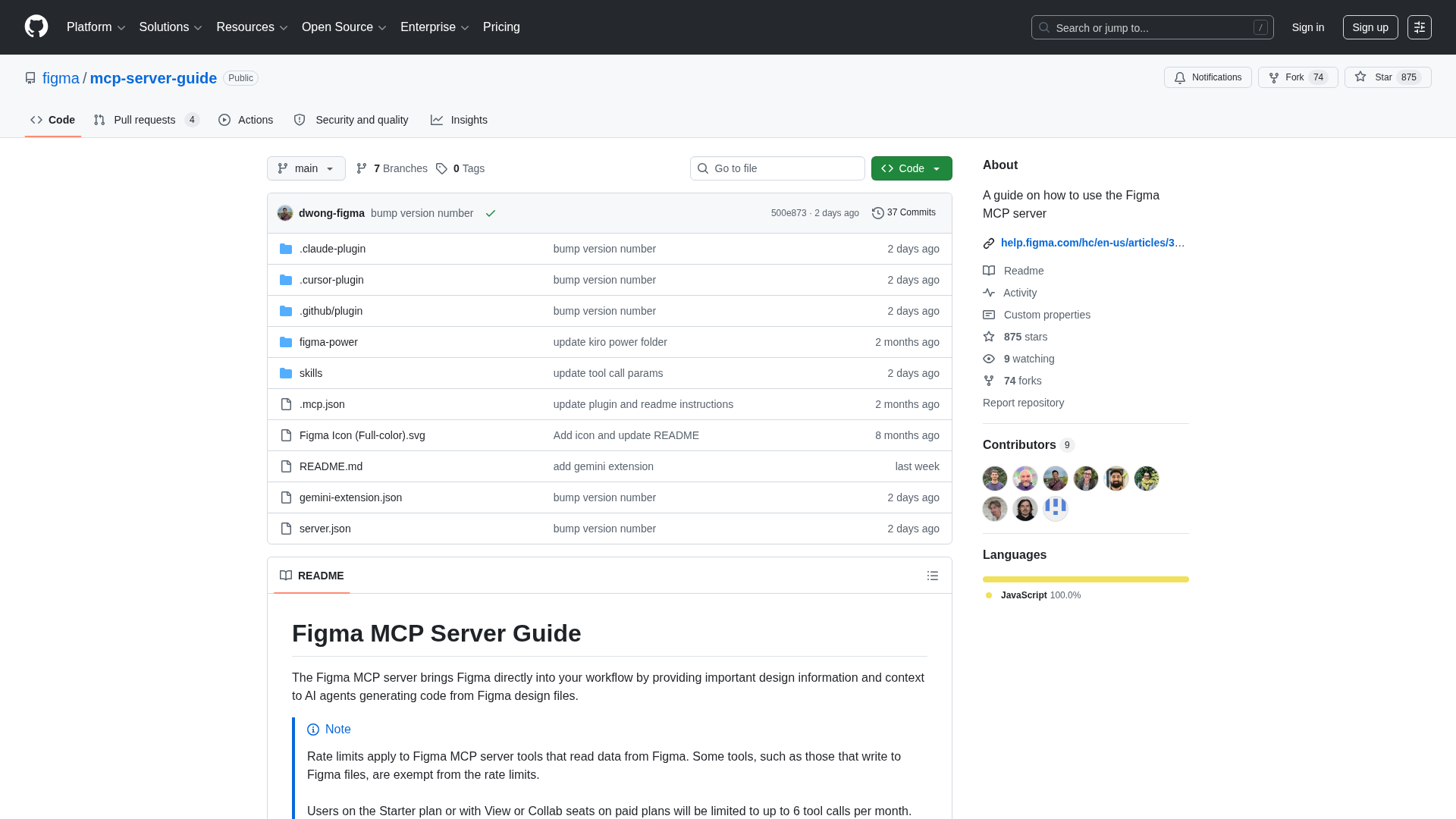This screenshot has width=1456, height=819.
Task: Open the README outline list icon
Action: 932,576
